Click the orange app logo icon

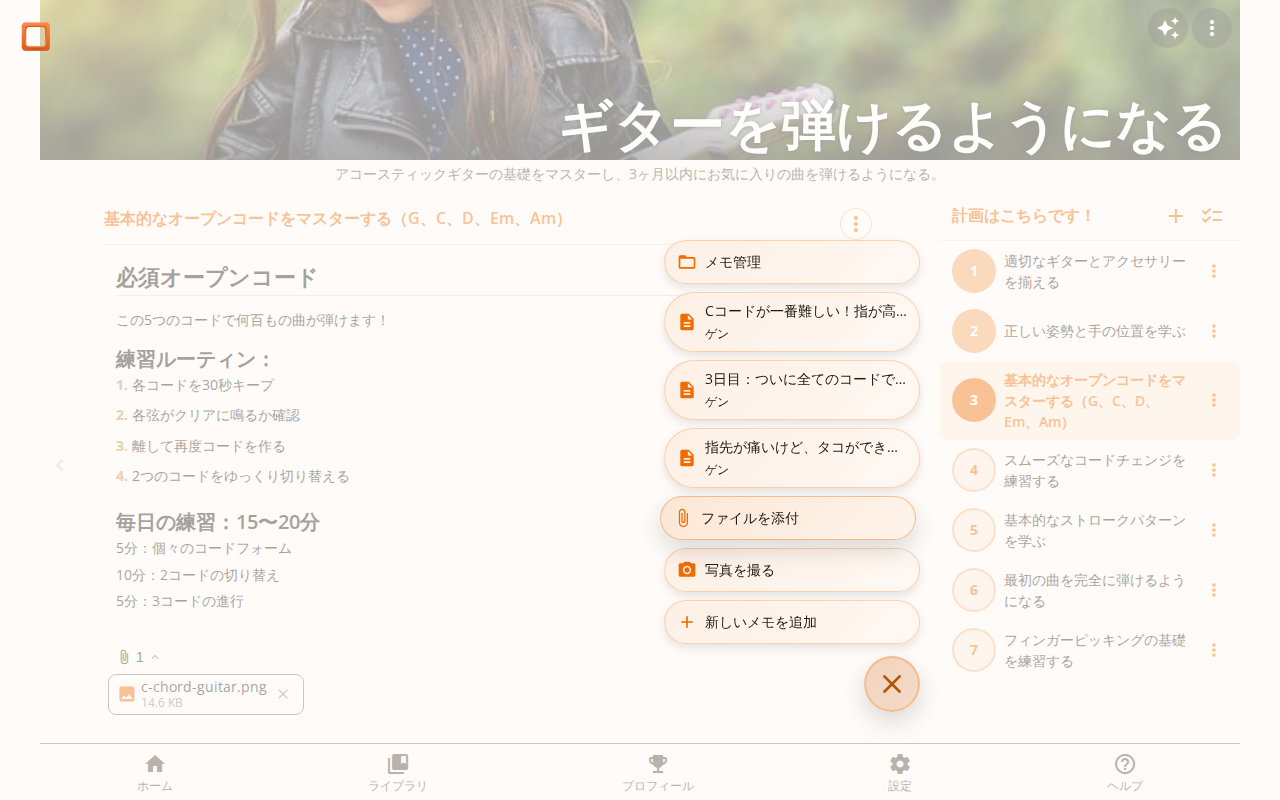pos(36,36)
